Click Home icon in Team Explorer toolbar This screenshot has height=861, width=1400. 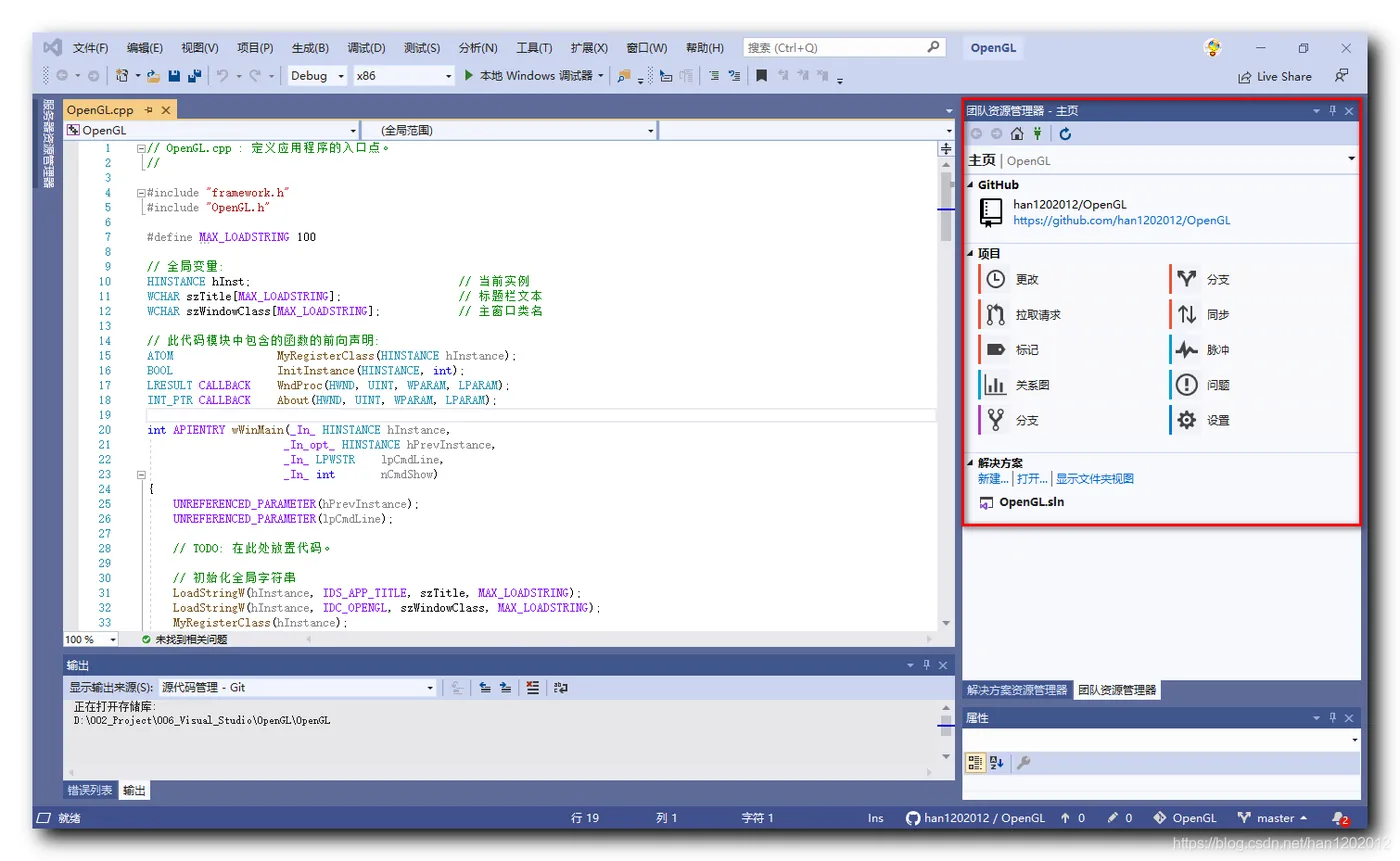coord(1017,134)
